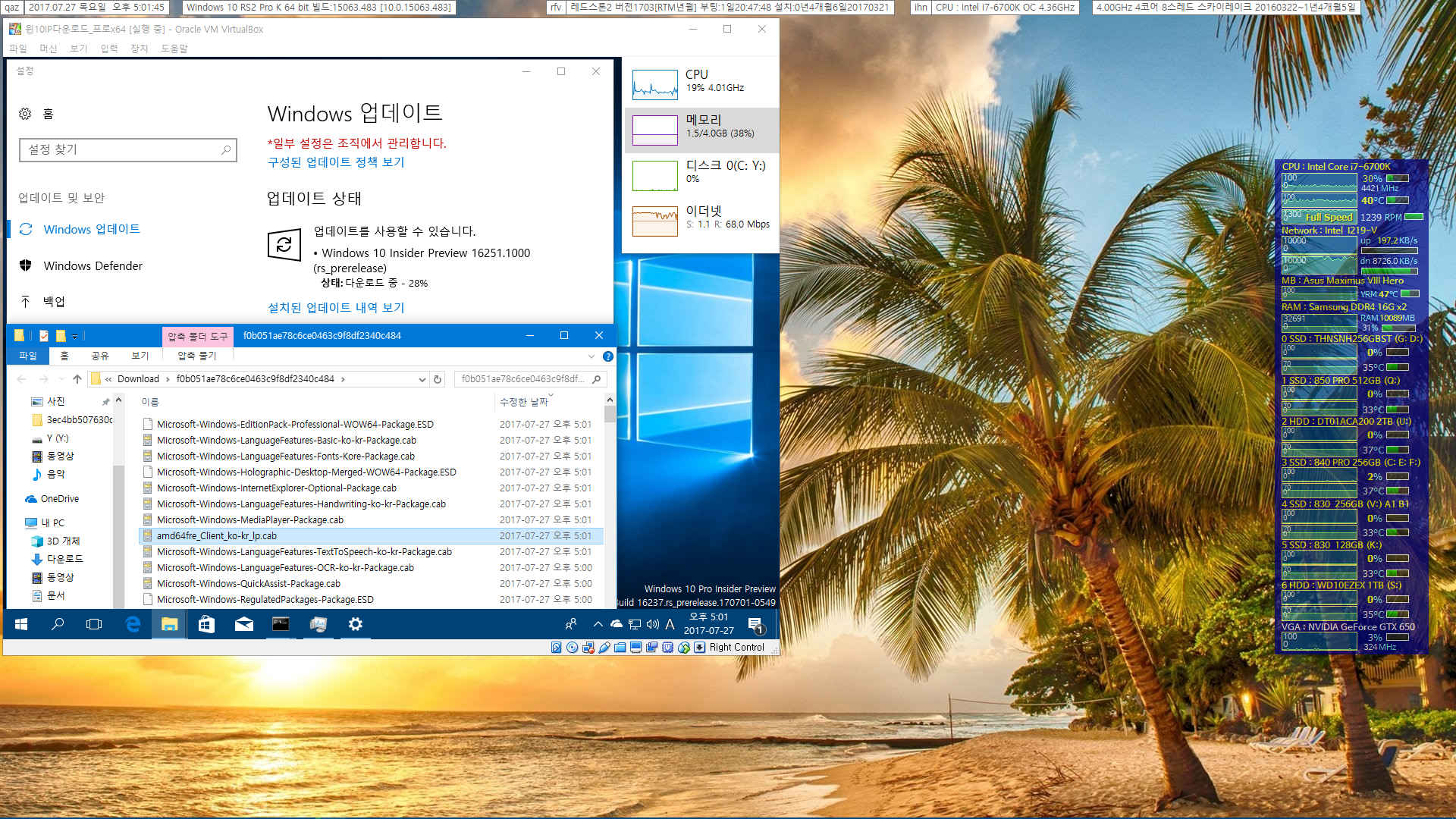Open the VirtualBox 머신 menu
The height and width of the screenshot is (819, 1456).
[x=48, y=49]
